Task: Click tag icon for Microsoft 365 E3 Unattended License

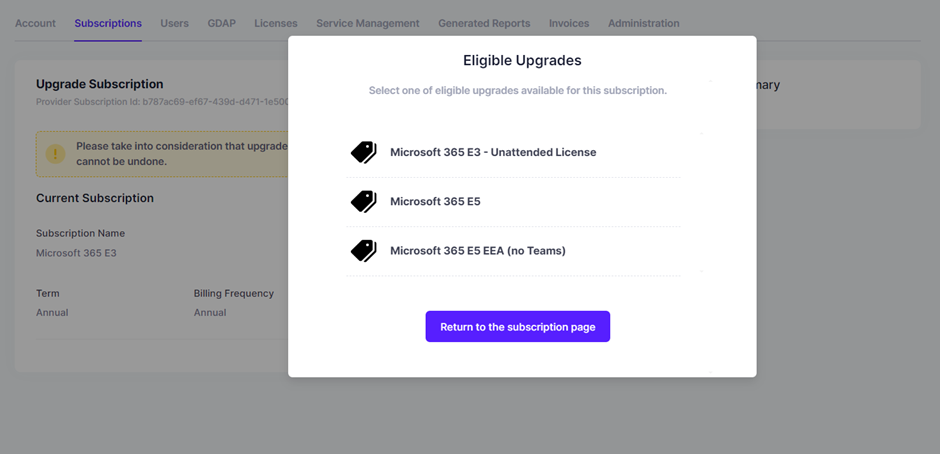Action: click(363, 152)
